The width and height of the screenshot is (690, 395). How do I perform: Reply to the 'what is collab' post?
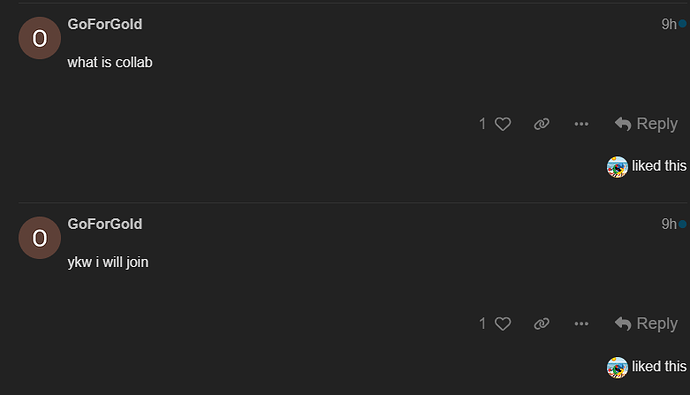tap(646, 124)
